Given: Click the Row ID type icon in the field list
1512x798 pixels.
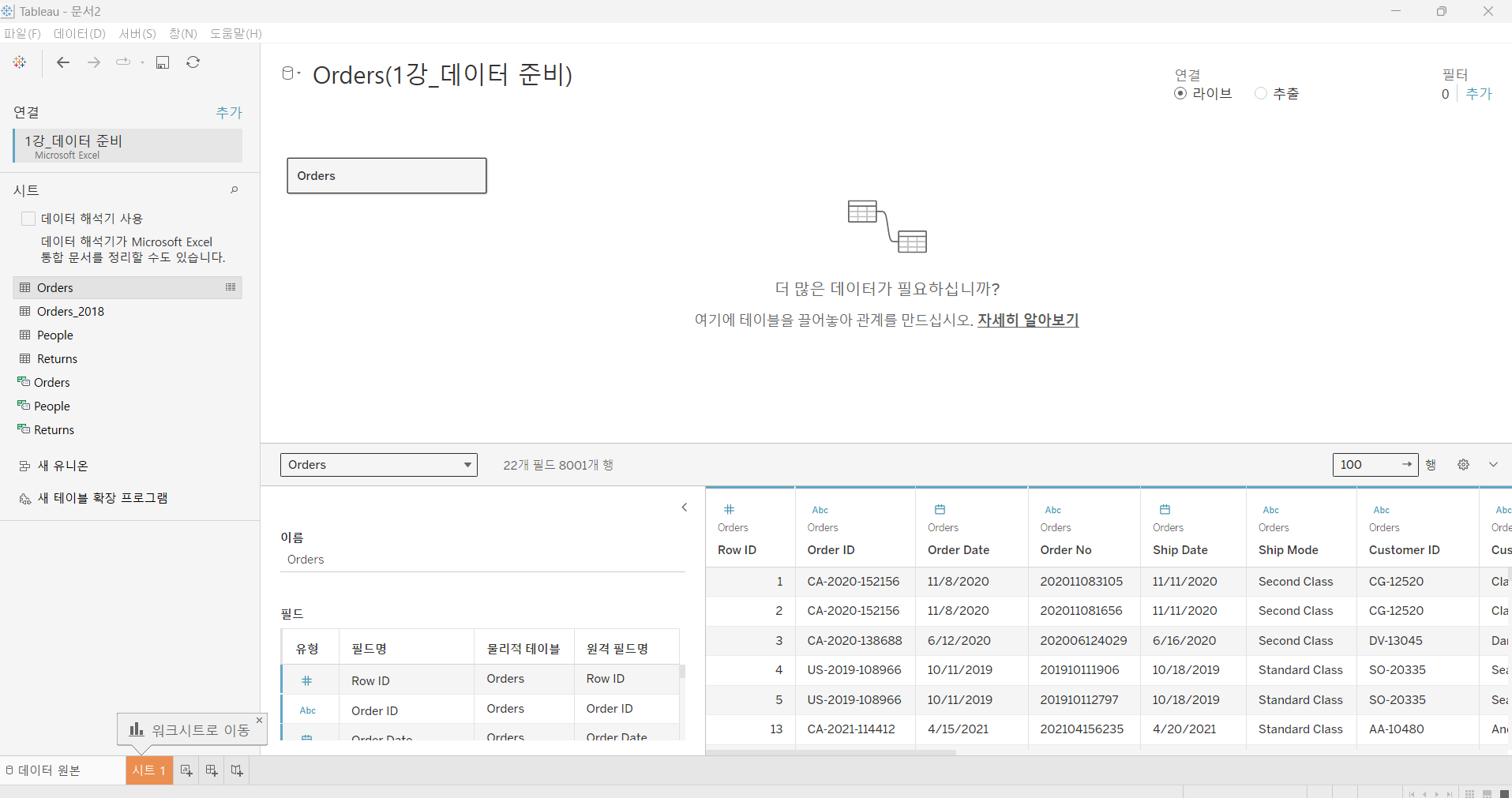Looking at the screenshot, I should (x=307, y=680).
